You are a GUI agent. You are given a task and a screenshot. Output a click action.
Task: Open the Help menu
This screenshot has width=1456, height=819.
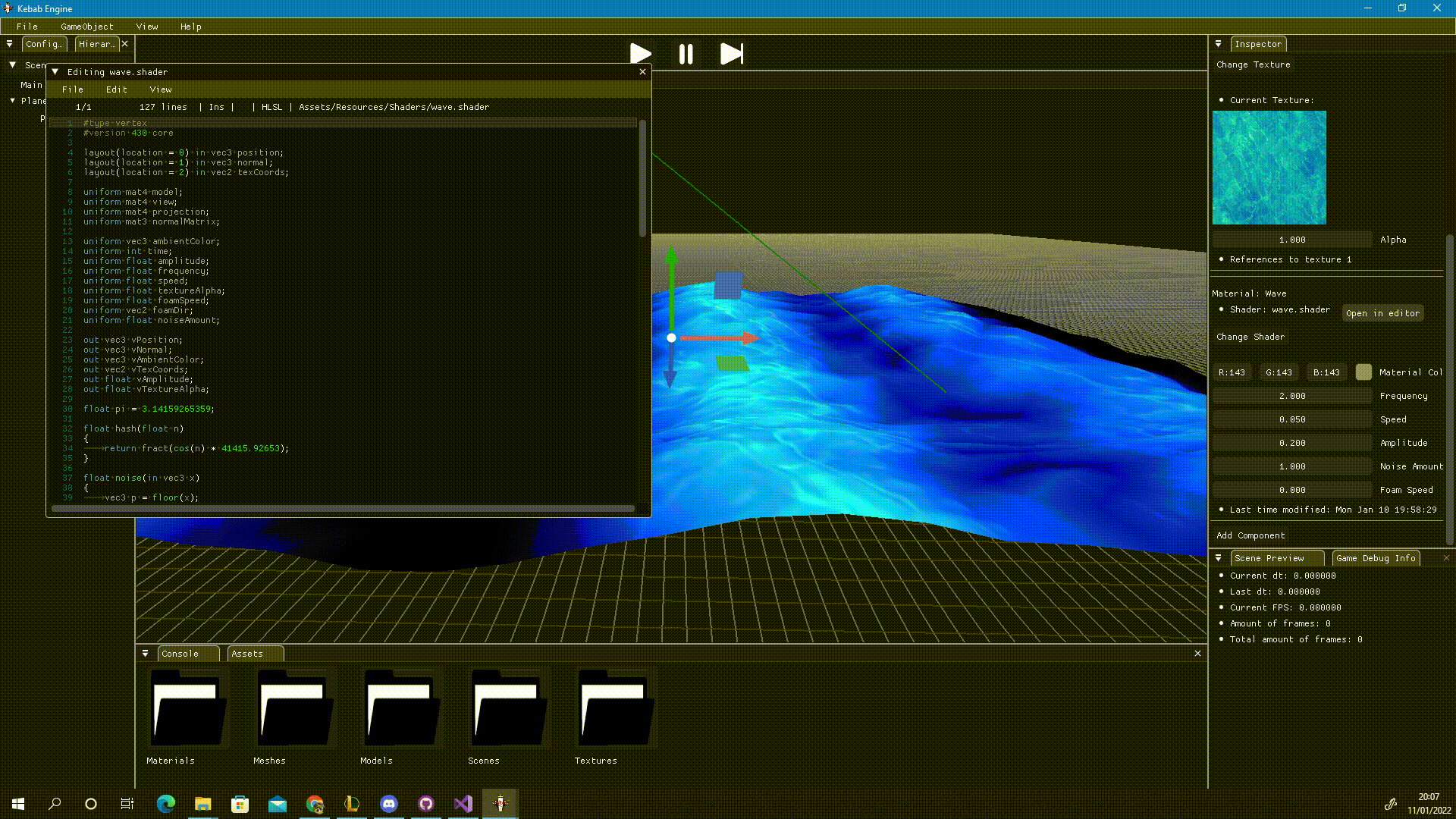click(191, 27)
